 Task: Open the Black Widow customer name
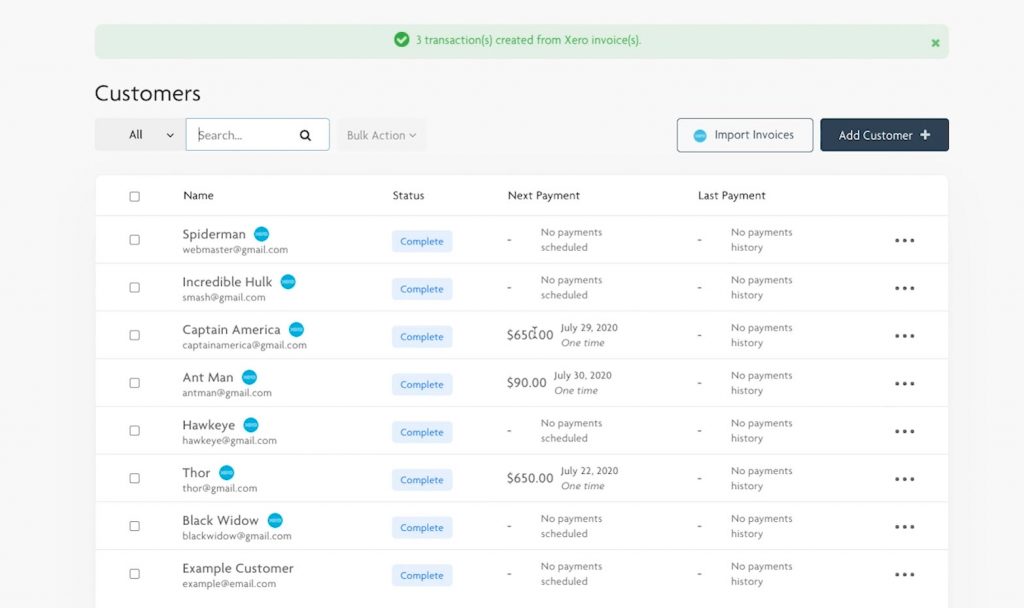pos(220,520)
